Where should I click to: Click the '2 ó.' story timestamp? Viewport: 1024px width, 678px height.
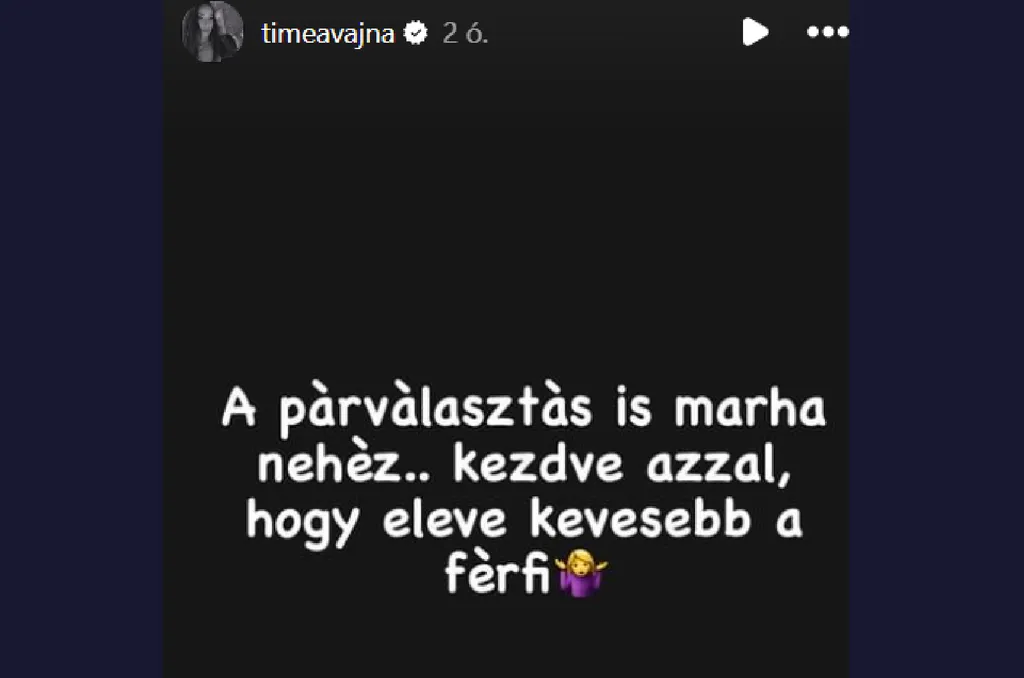click(x=465, y=33)
